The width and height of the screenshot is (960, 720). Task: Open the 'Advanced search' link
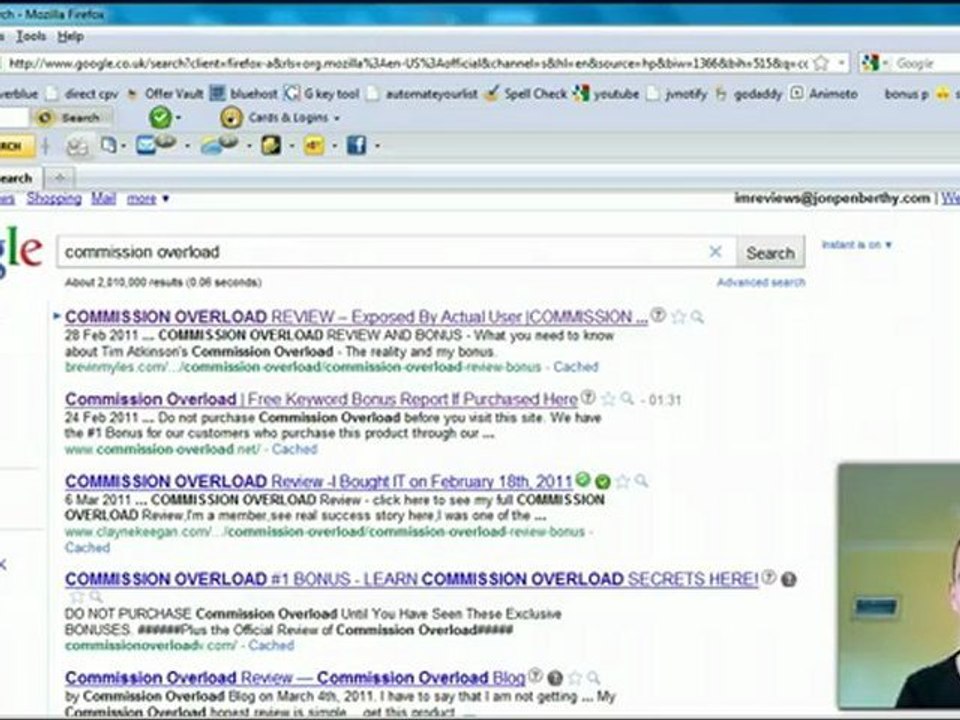tap(761, 282)
